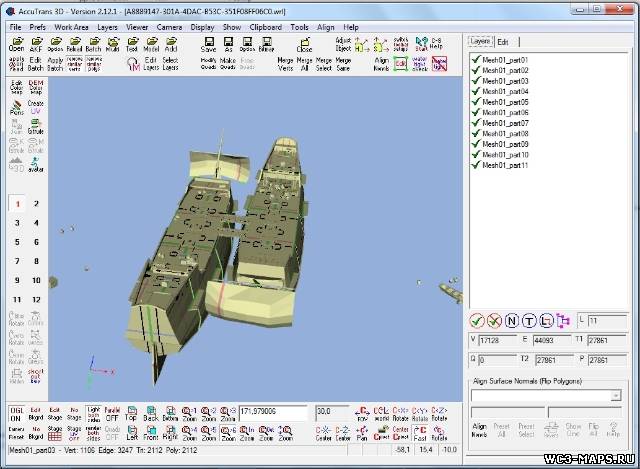Click the Adjust Object icon

click(x=344, y=43)
